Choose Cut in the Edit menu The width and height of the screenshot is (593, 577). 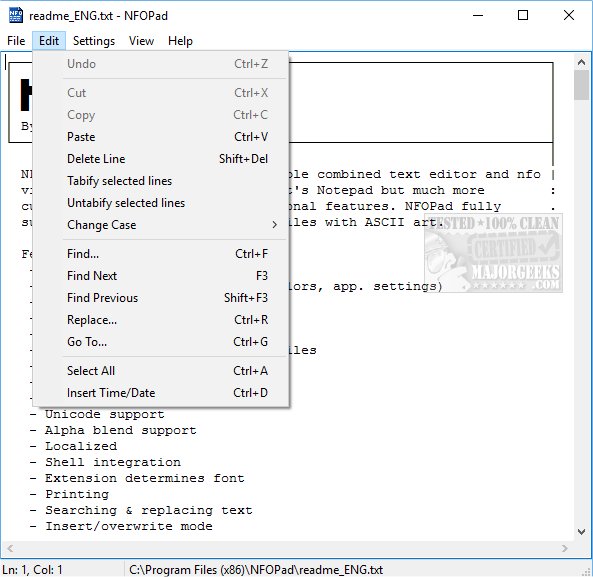point(161,93)
